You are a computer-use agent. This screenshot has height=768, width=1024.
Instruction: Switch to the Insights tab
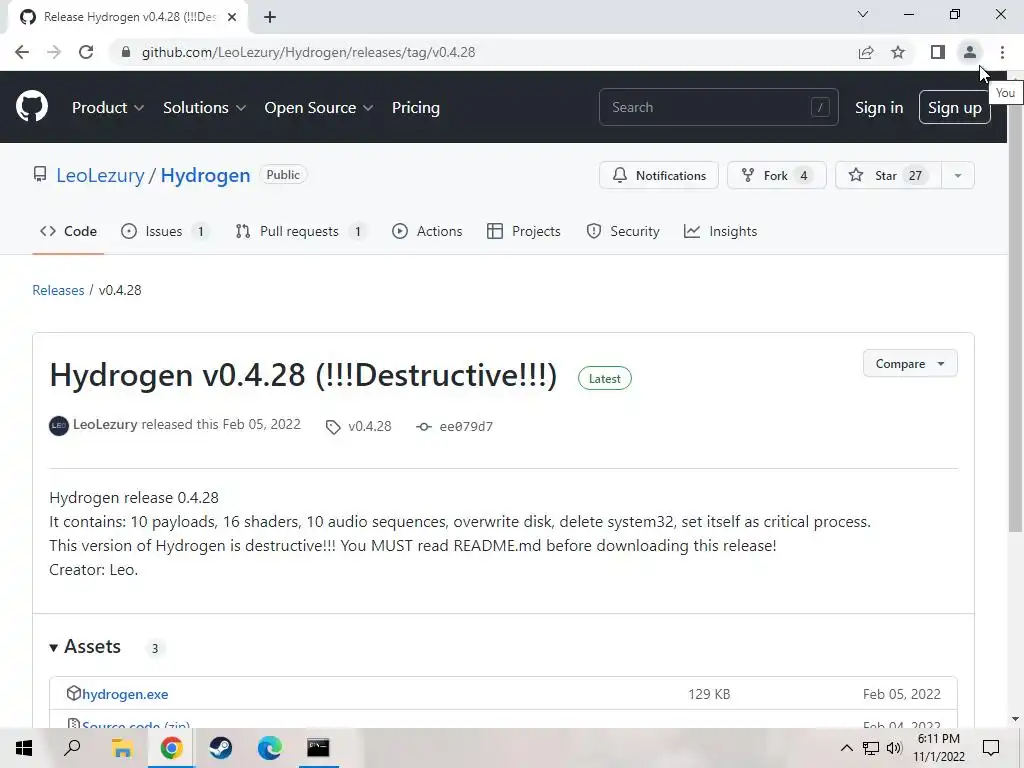(720, 231)
